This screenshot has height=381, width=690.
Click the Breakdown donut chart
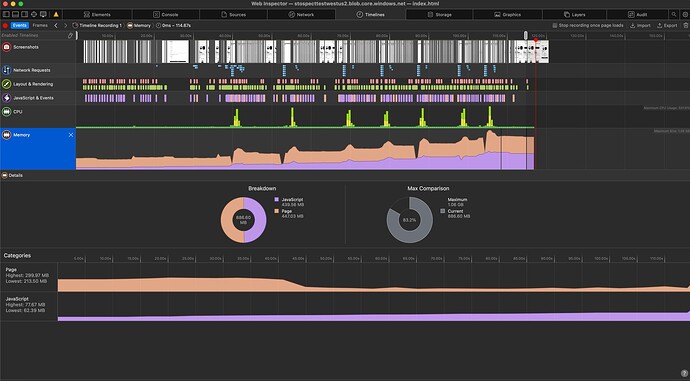pyautogui.click(x=243, y=220)
